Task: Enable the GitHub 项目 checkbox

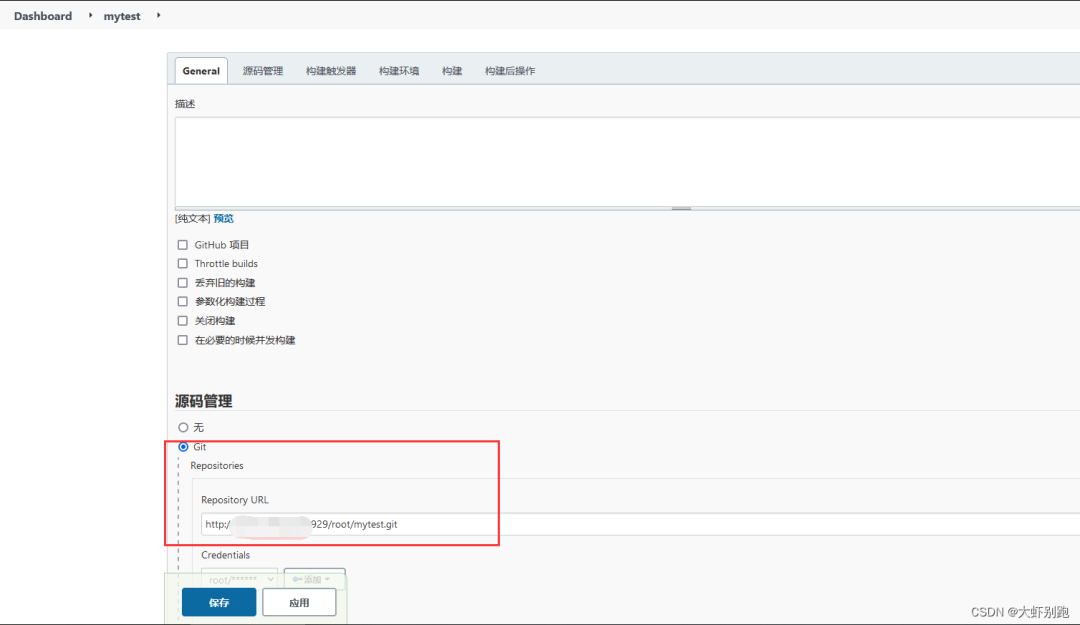Action: [182, 245]
